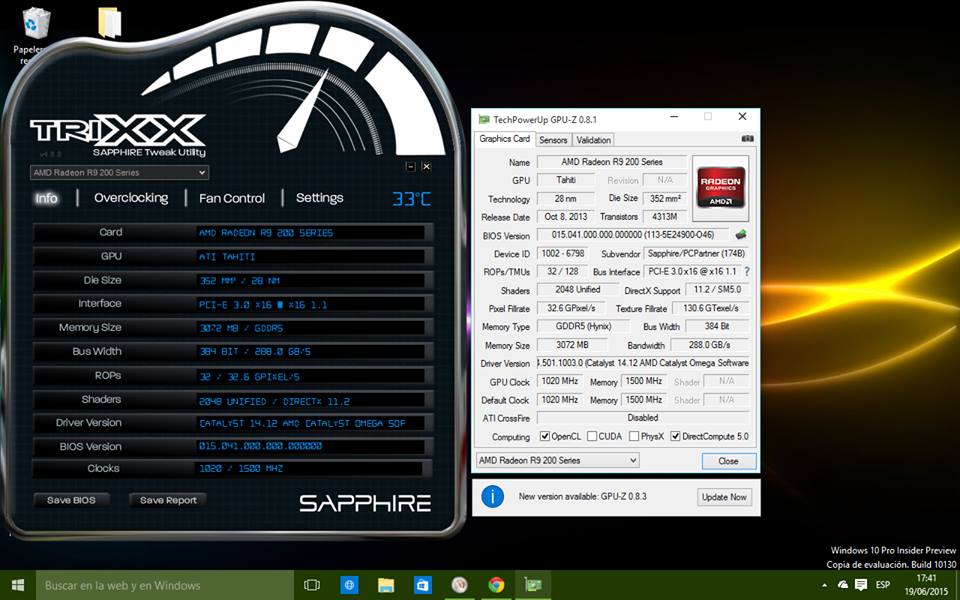
Task: Open the Fan Control tab
Action: coord(232,198)
